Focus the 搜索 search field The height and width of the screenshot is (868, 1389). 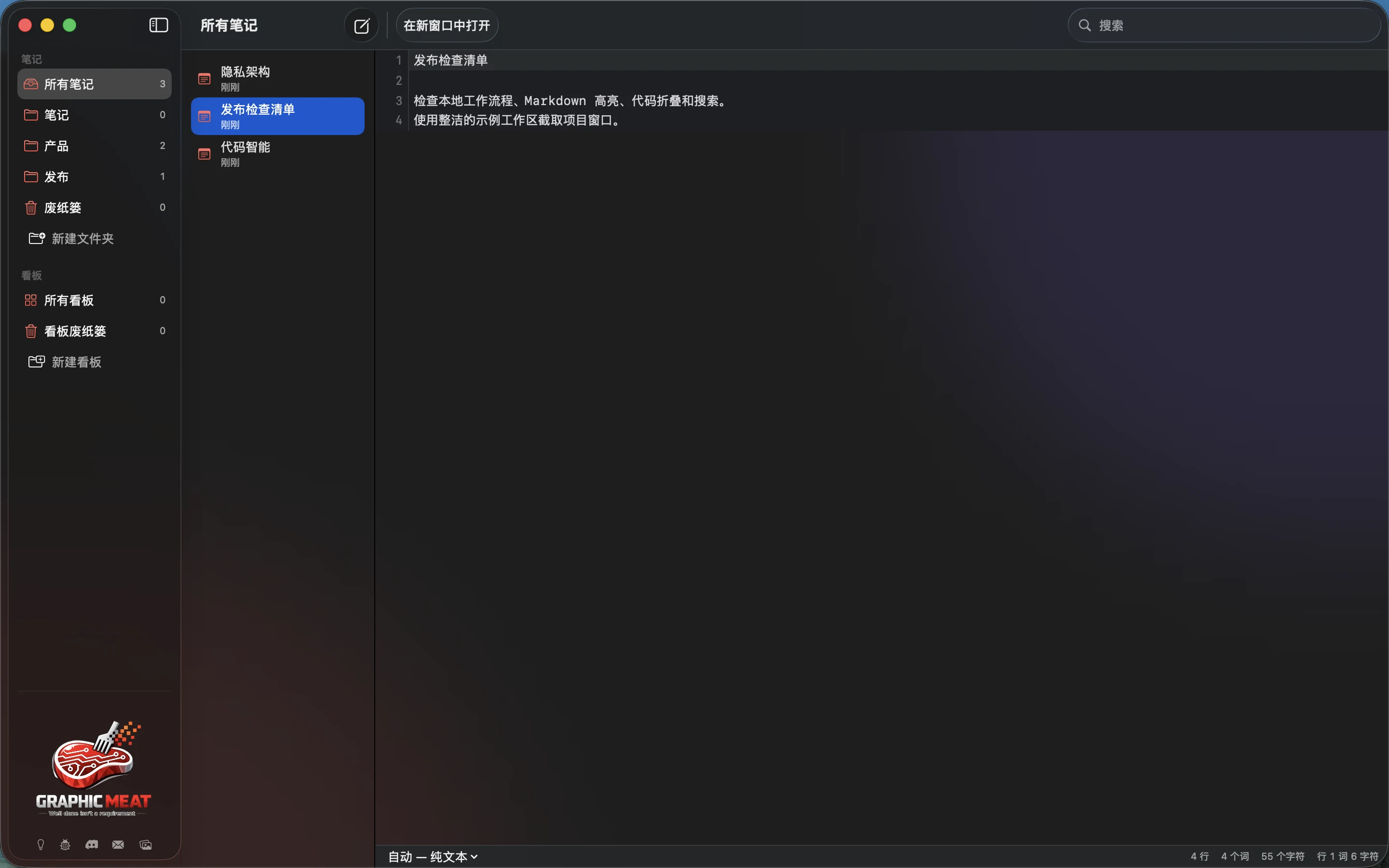point(1224,25)
